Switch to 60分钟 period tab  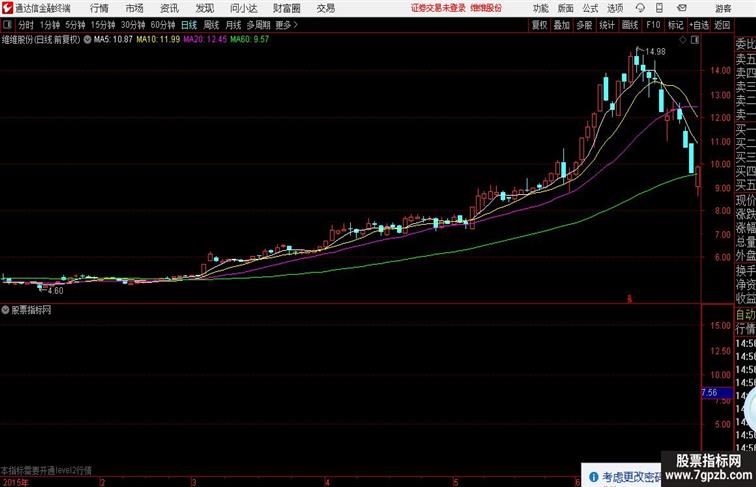163,25
